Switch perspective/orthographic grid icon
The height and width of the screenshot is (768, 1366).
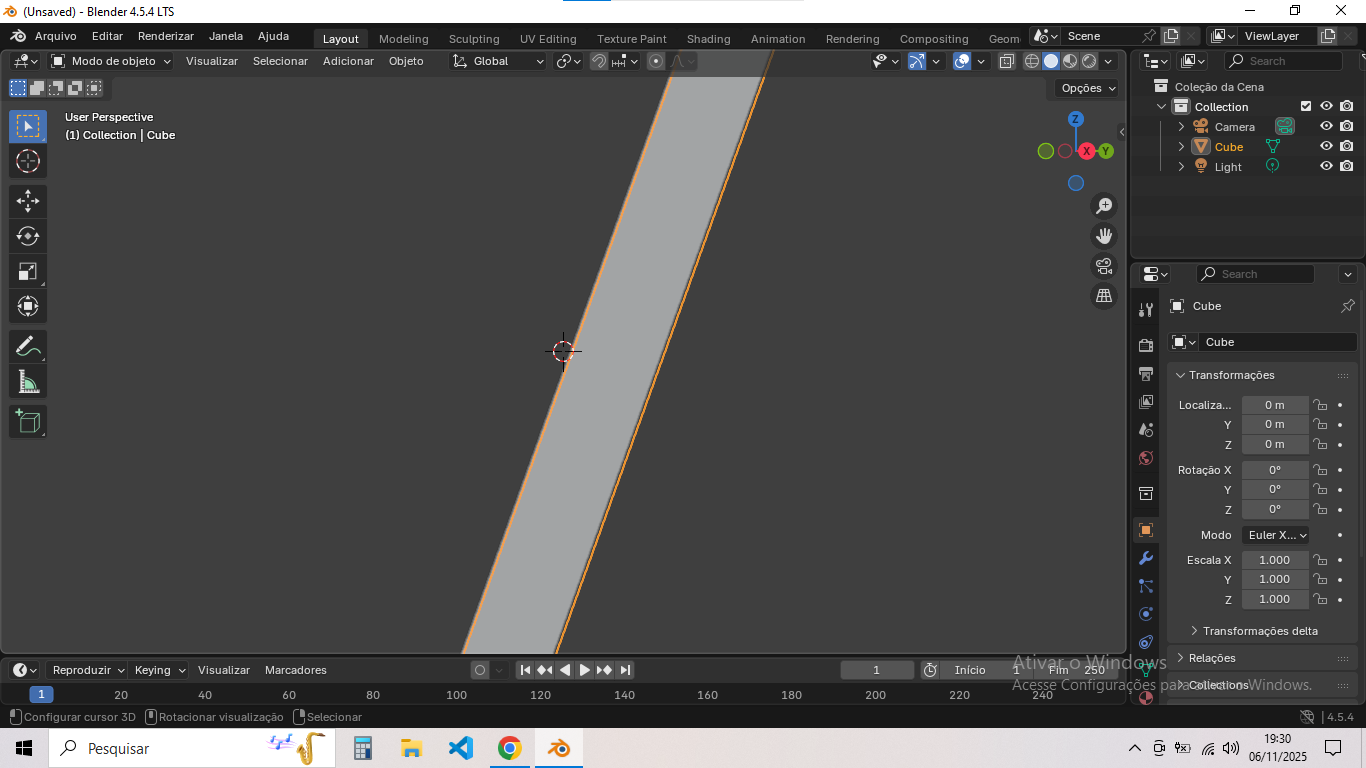[1104, 296]
